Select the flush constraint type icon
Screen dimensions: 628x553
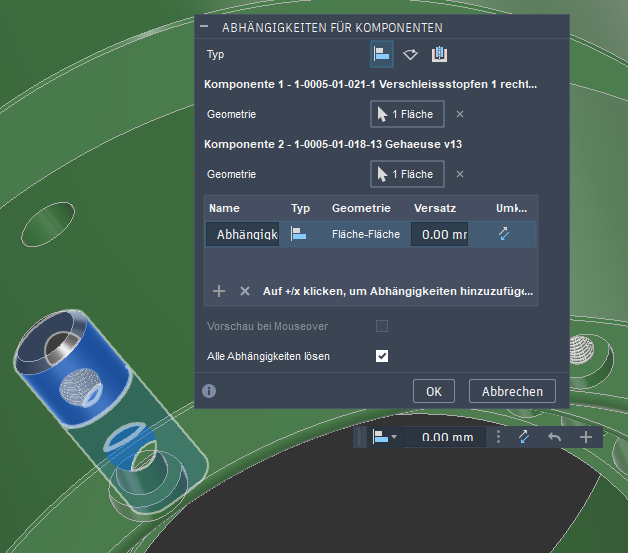pos(382,54)
